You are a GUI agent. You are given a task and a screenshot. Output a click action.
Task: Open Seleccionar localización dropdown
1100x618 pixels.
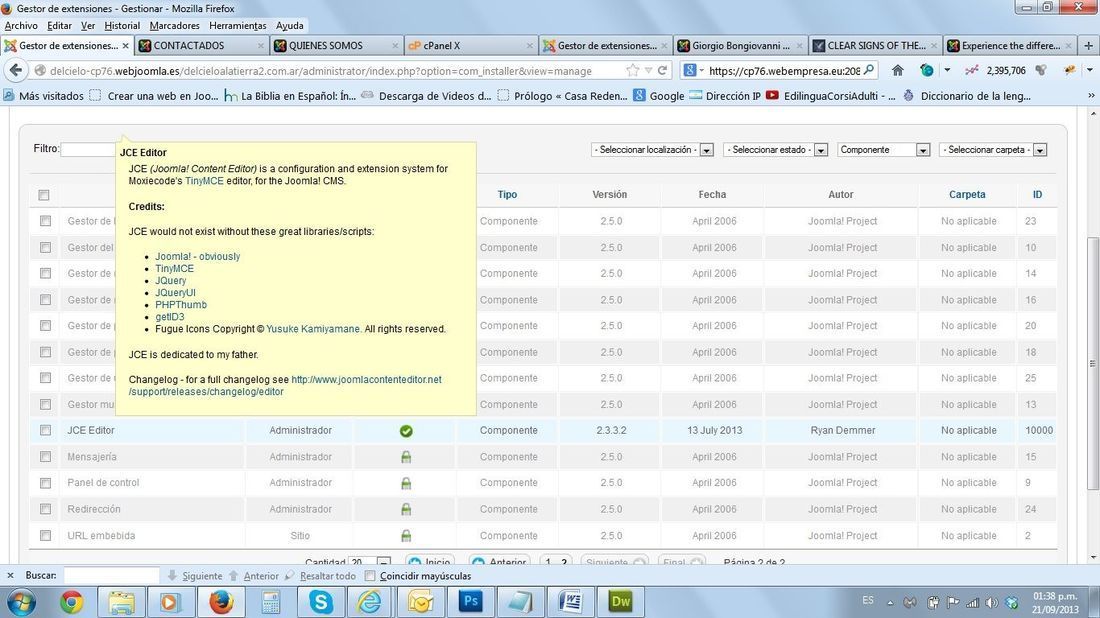pyautogui.click(x=652, y=149)
